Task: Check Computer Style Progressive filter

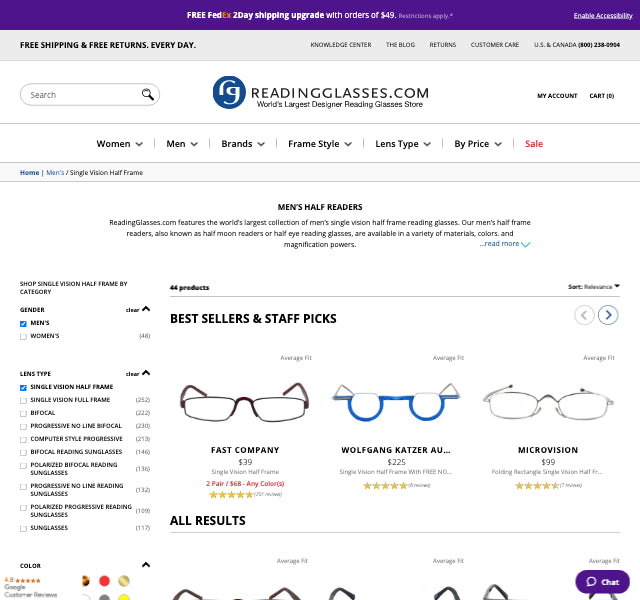Action: click(23, 440)
